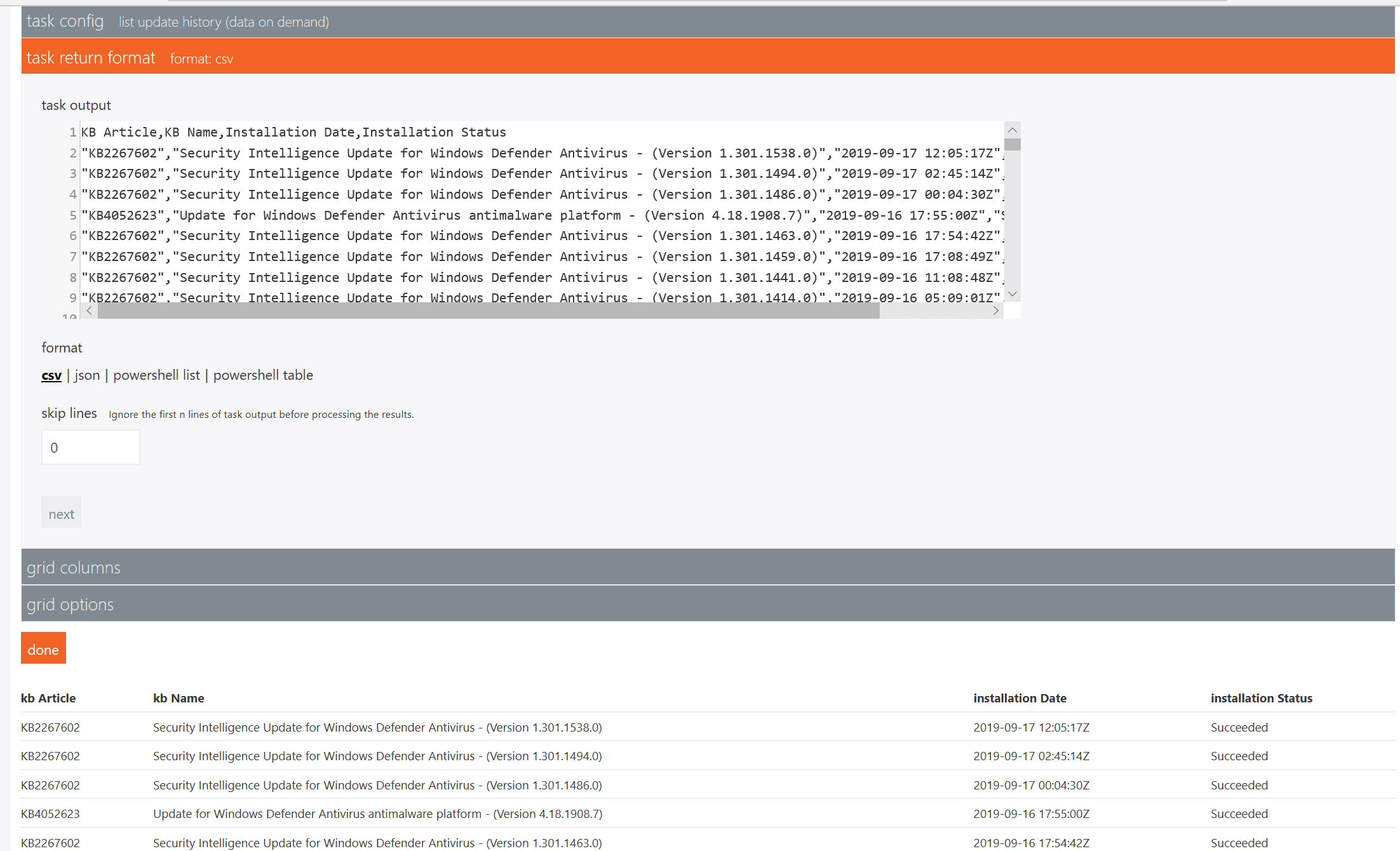The width and height of the screenshot is (1400, 851).
Task: Choose powershell table format
Action: pos(263,375)
